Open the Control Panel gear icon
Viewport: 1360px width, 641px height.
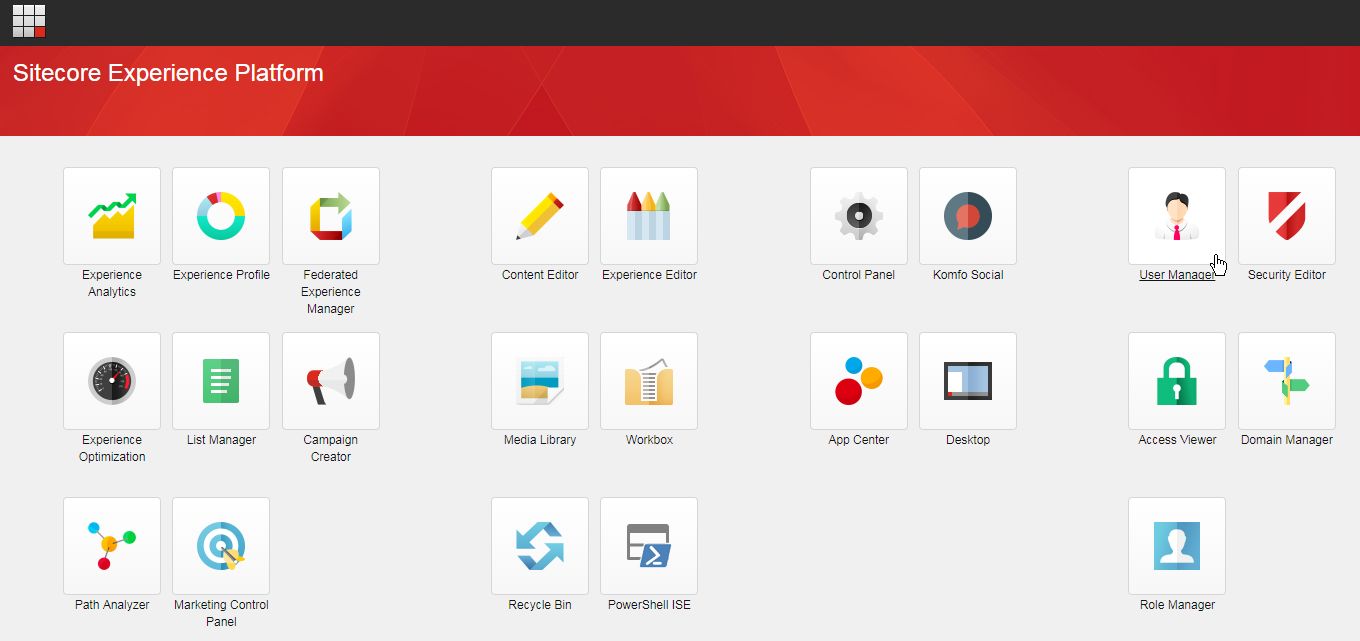(859, 216)
